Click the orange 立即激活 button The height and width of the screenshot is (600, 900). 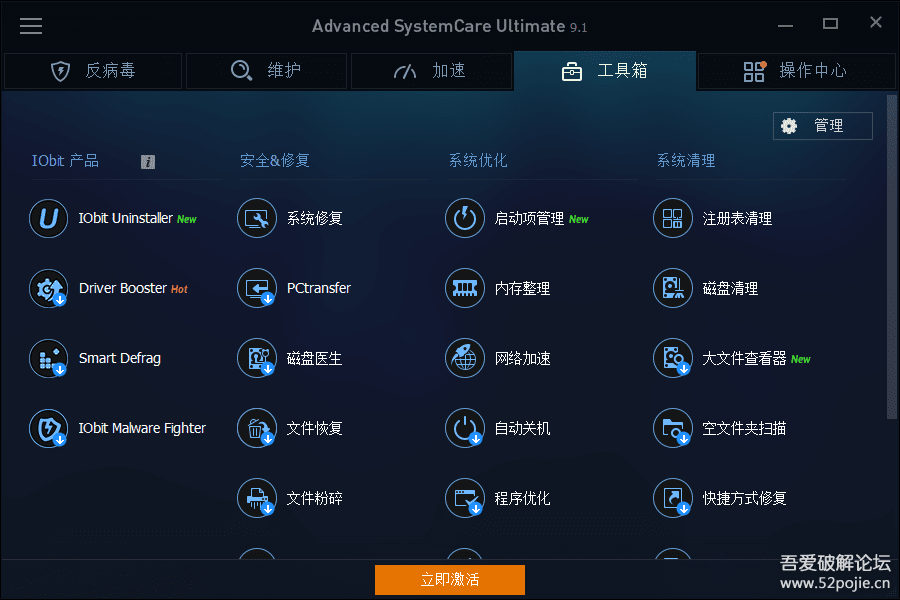pos(449,580)
